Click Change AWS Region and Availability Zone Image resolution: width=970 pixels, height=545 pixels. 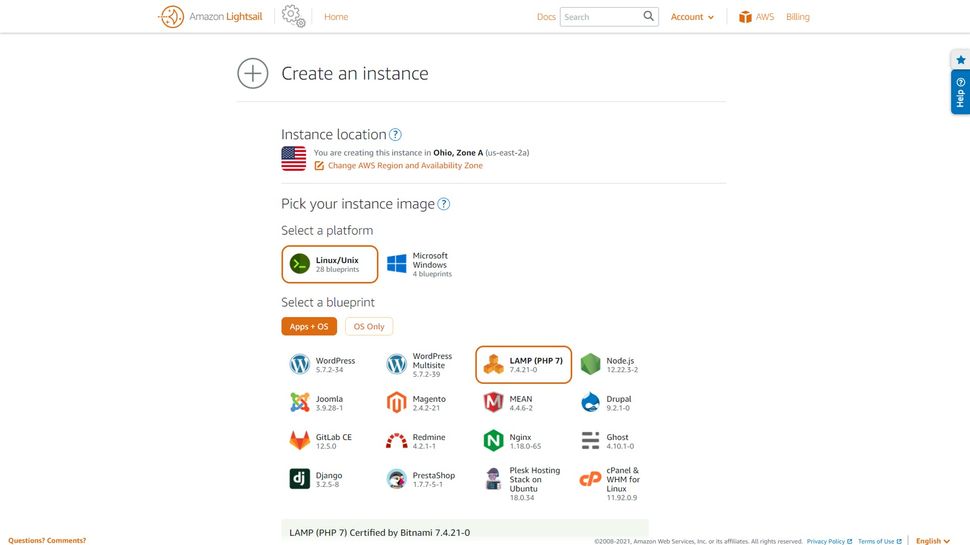pyautogui.click(x=405, y=165)
